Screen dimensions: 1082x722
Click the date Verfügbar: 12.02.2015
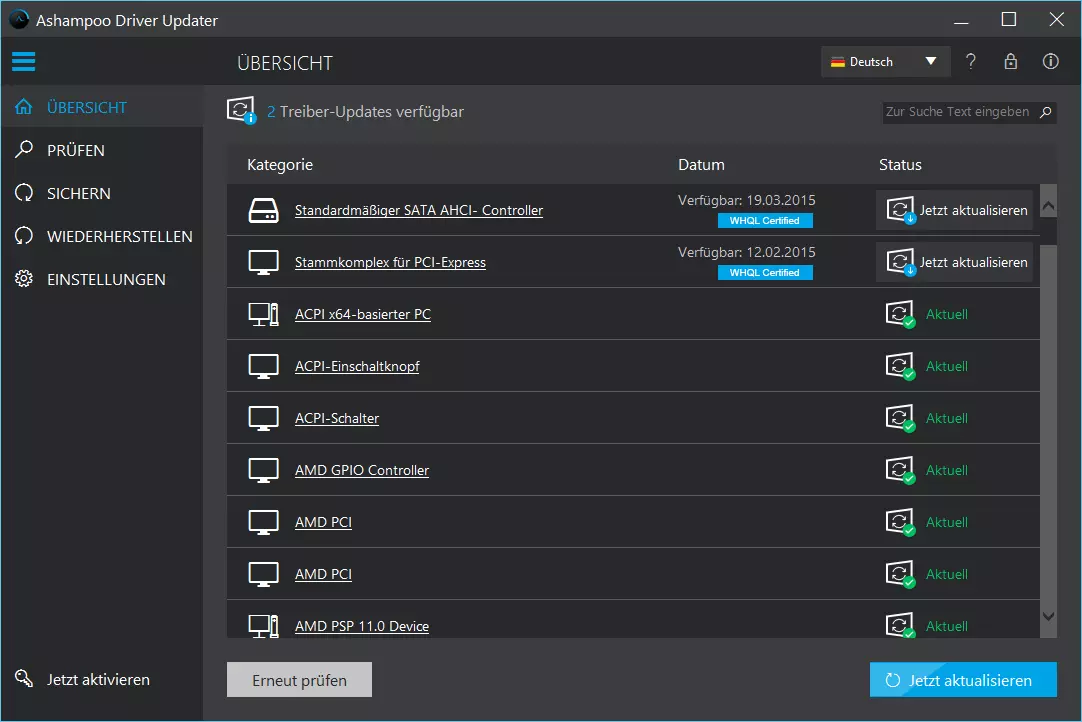coord(747,252)
